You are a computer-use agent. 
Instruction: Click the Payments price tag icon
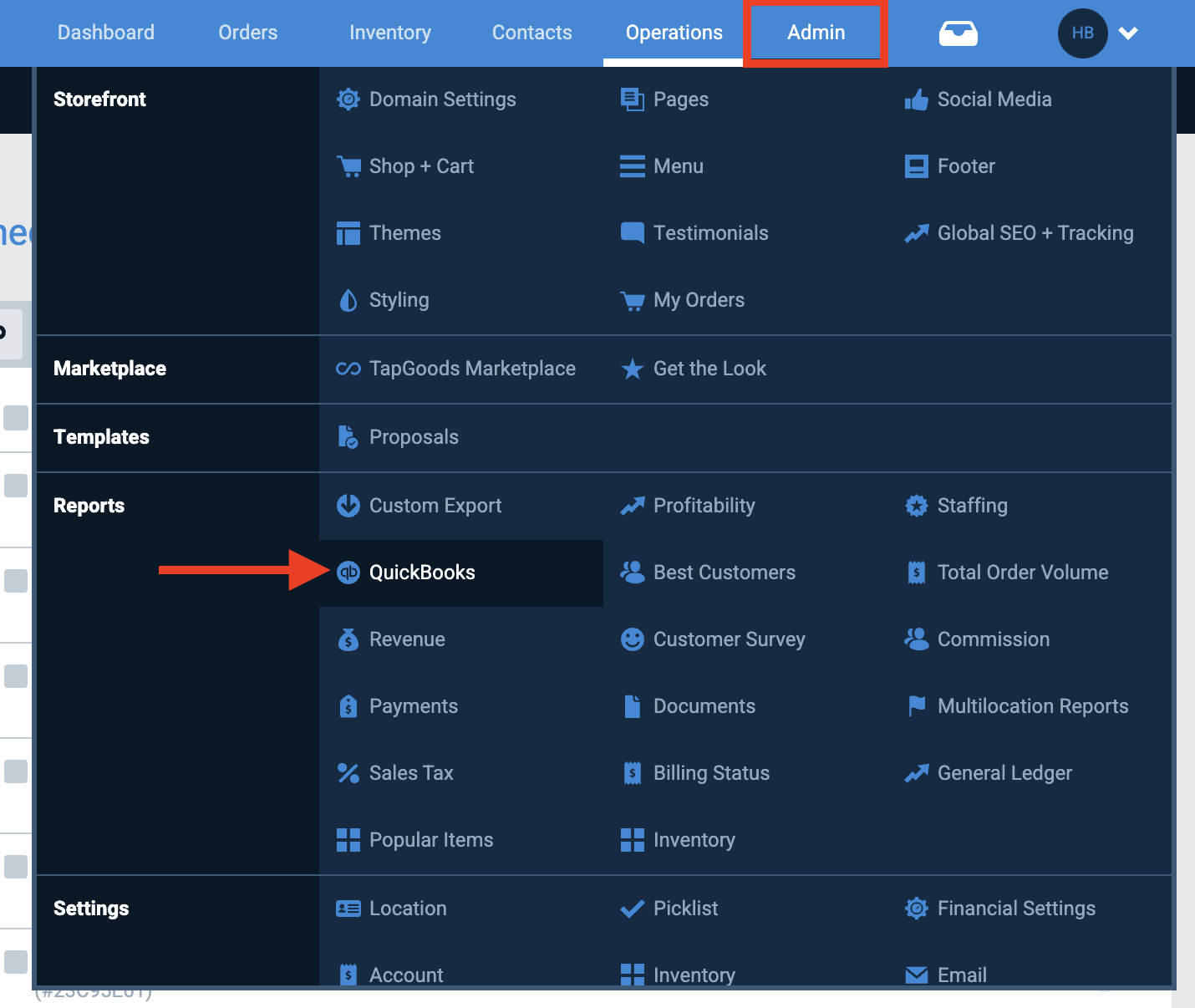[x=348, y=706]
